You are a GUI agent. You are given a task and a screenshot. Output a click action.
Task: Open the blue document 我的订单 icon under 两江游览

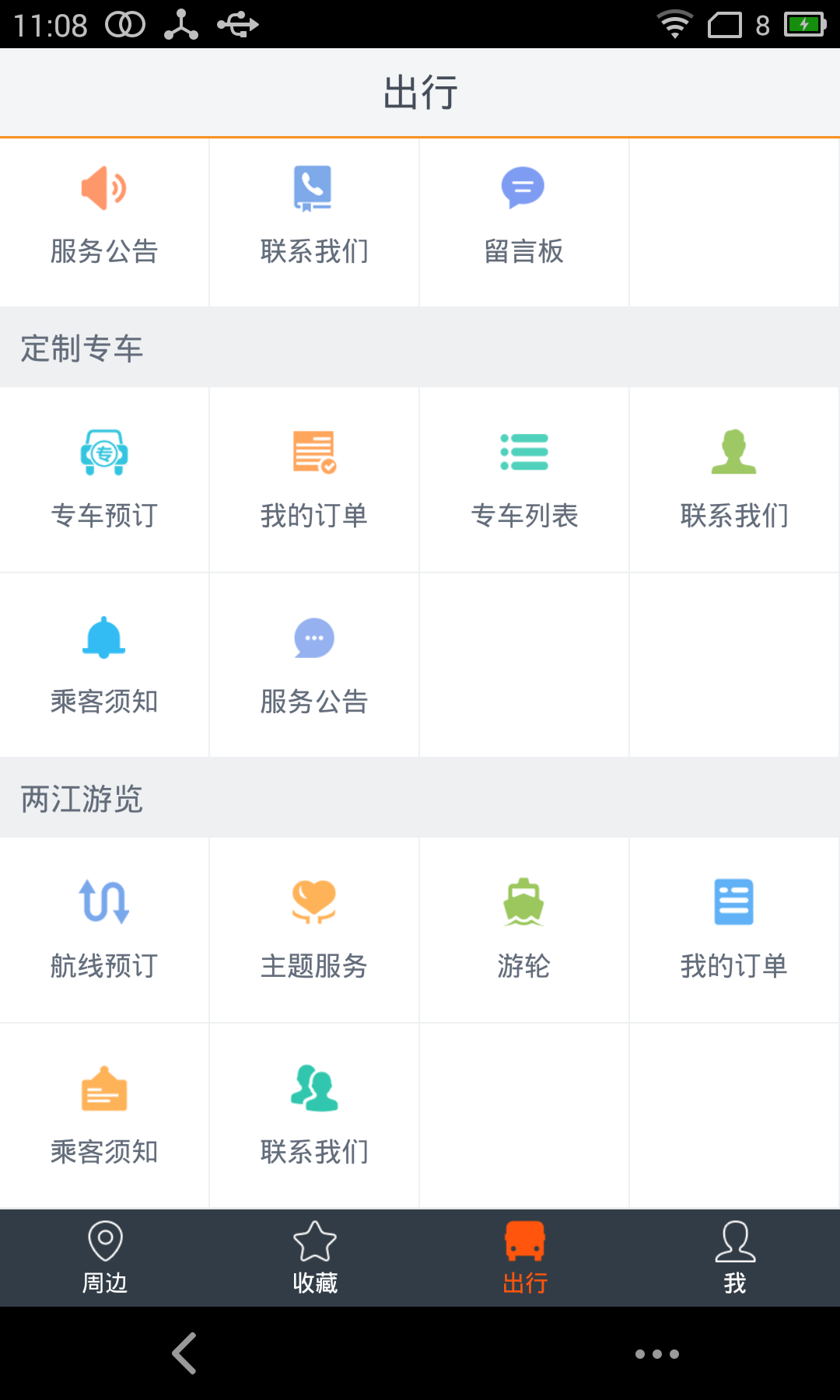(734, 901)
